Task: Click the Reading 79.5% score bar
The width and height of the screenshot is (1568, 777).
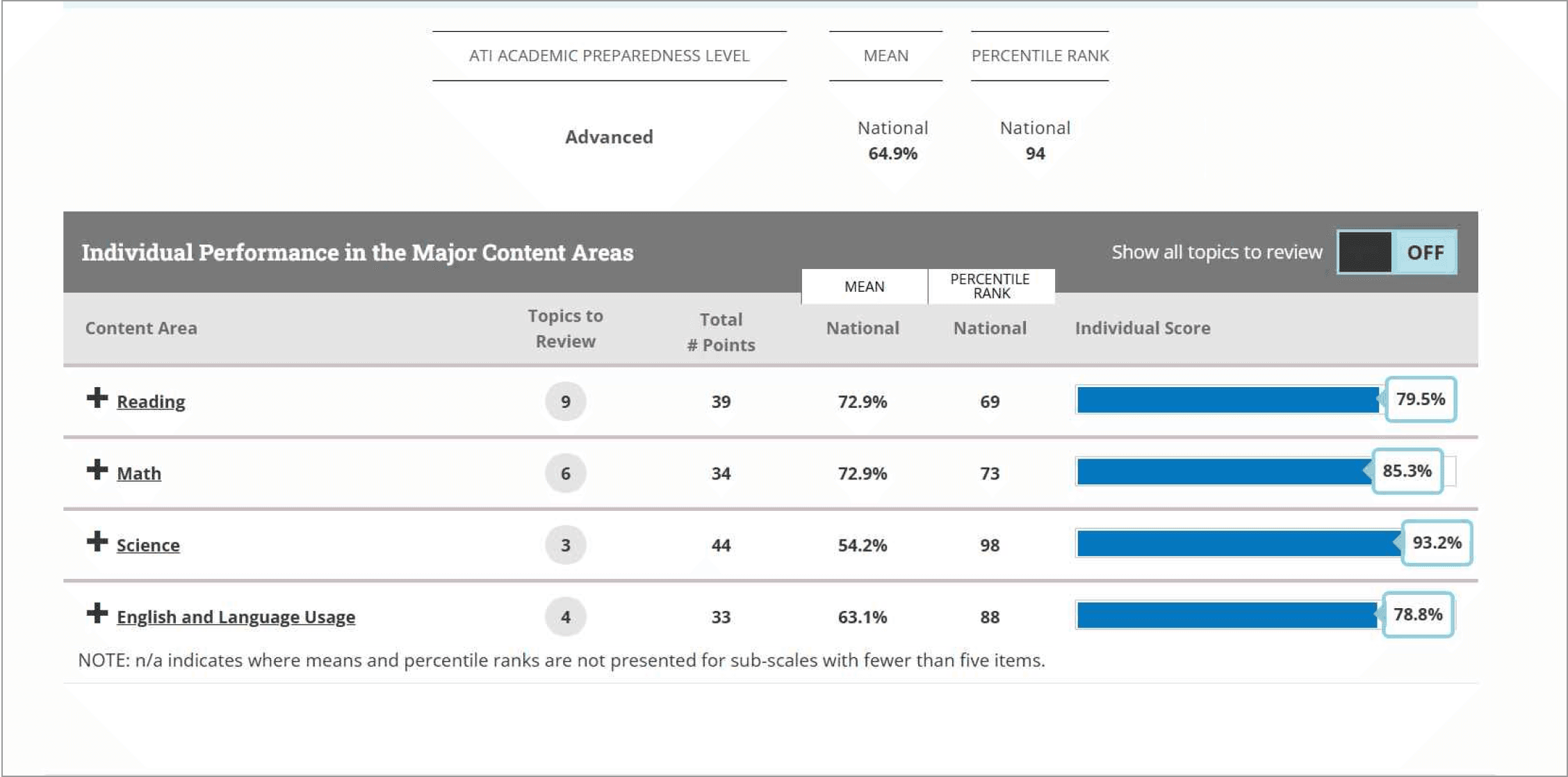Action: coord(1227,400)
